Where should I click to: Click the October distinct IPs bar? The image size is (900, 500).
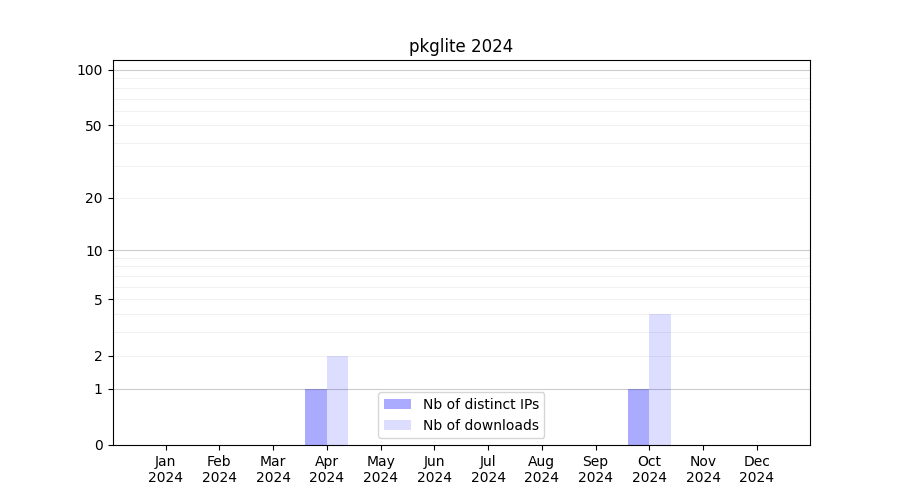pos(638,417)
